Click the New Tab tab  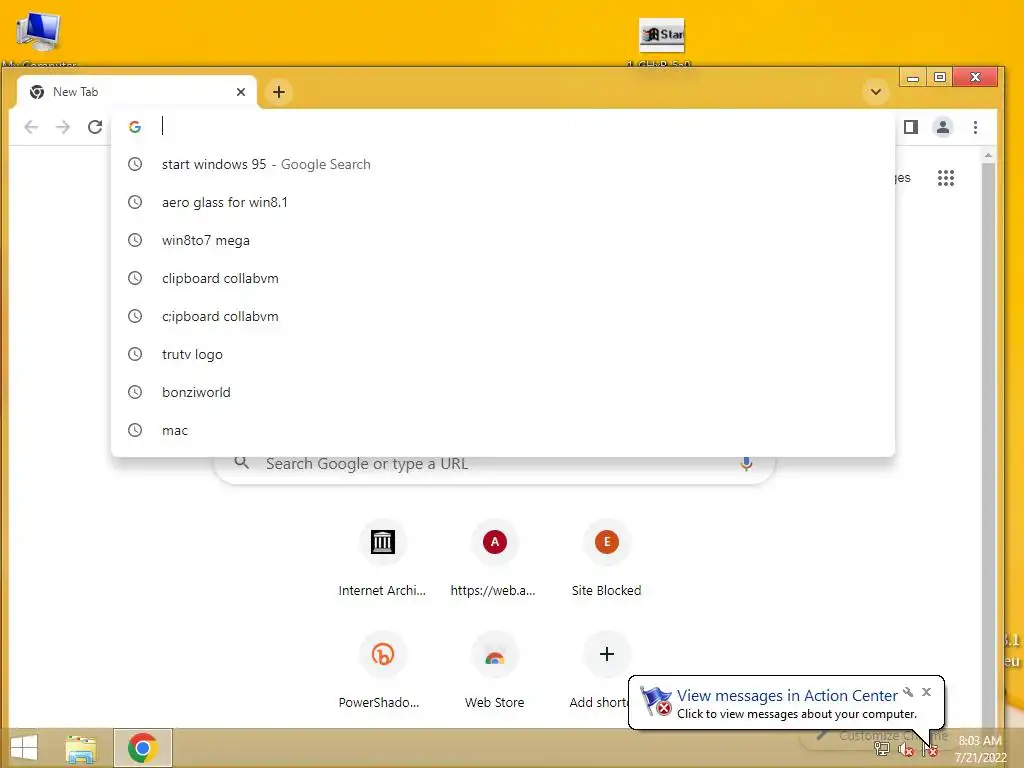click(x=136, y=92)
